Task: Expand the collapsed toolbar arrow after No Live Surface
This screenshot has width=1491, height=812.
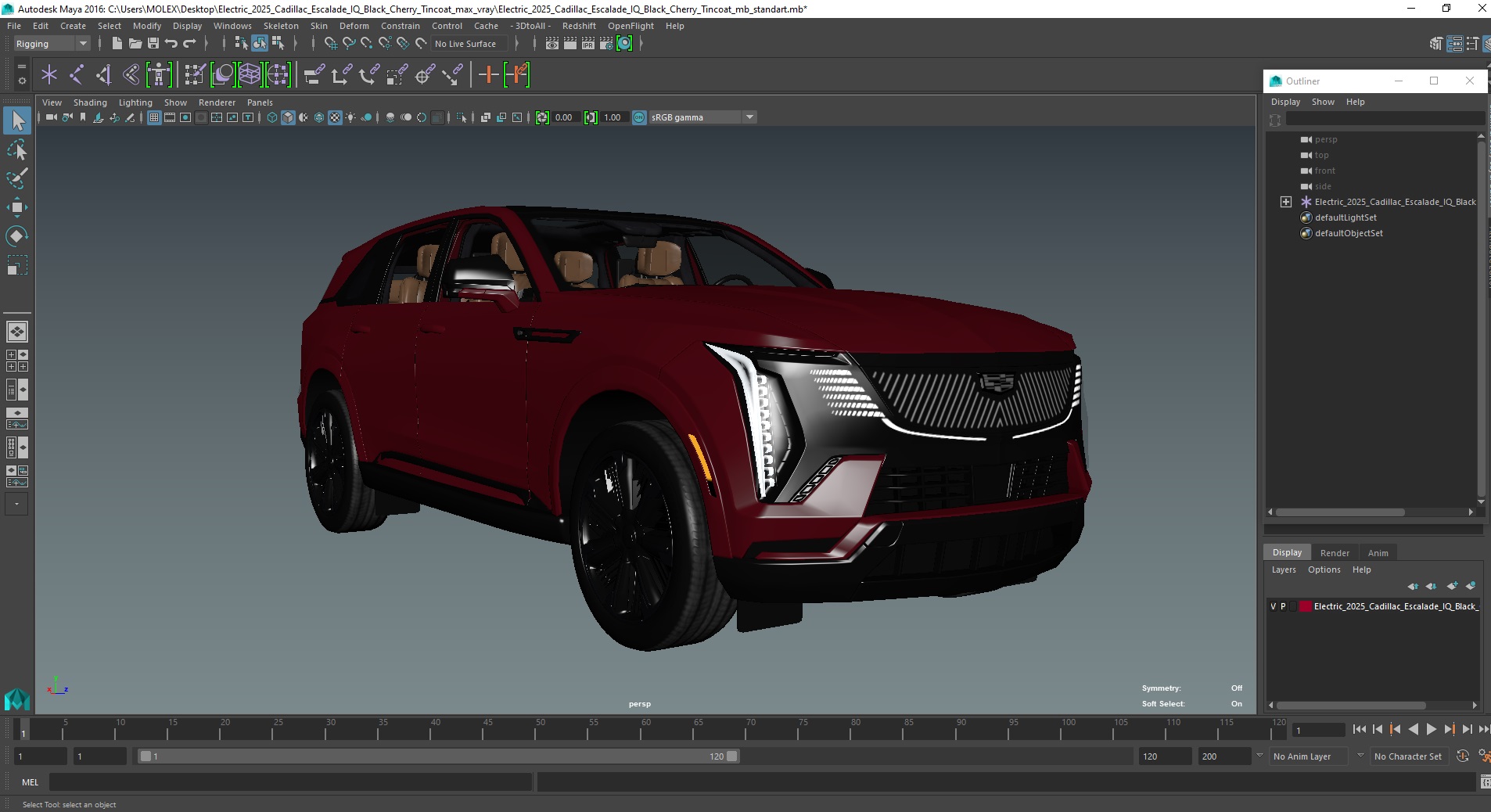Action: tap(516, 44)
